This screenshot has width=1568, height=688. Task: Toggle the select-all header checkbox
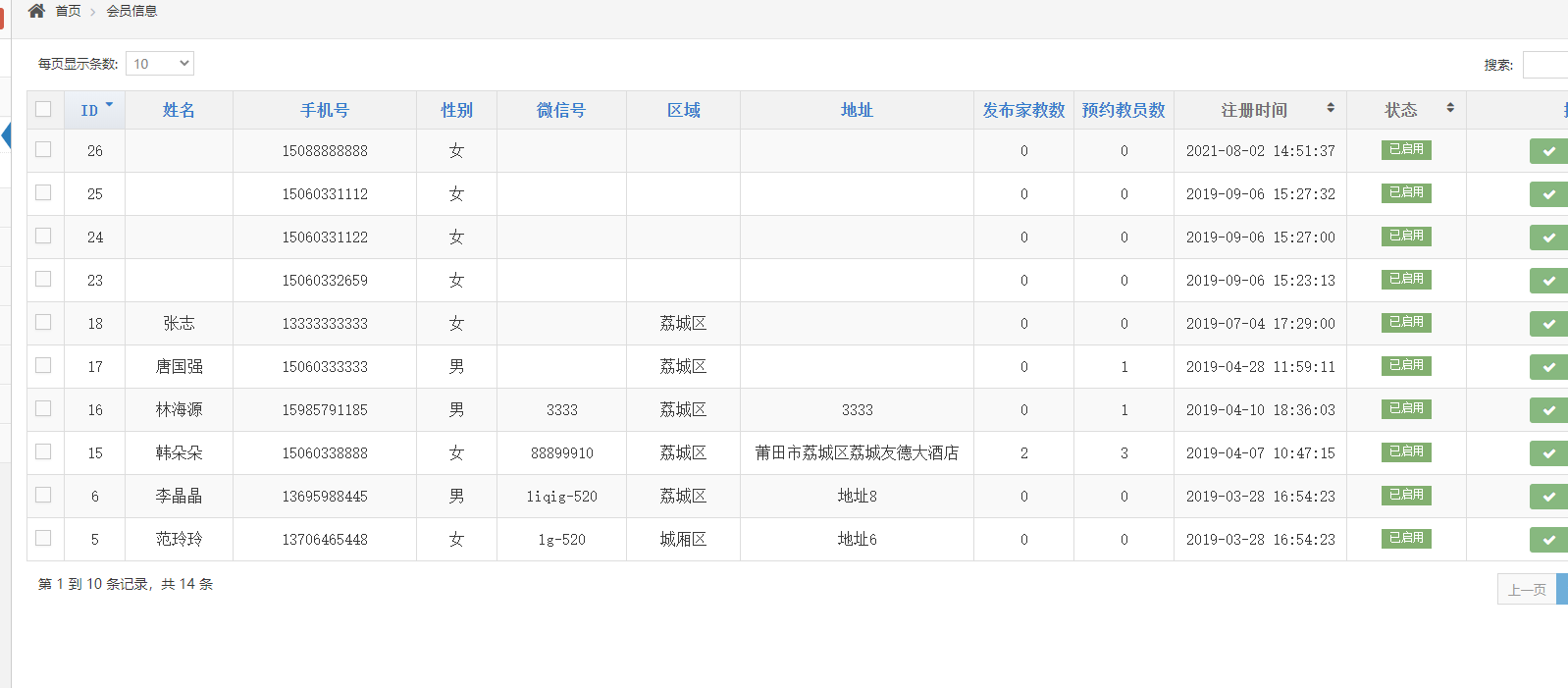[x=43, y=109]
